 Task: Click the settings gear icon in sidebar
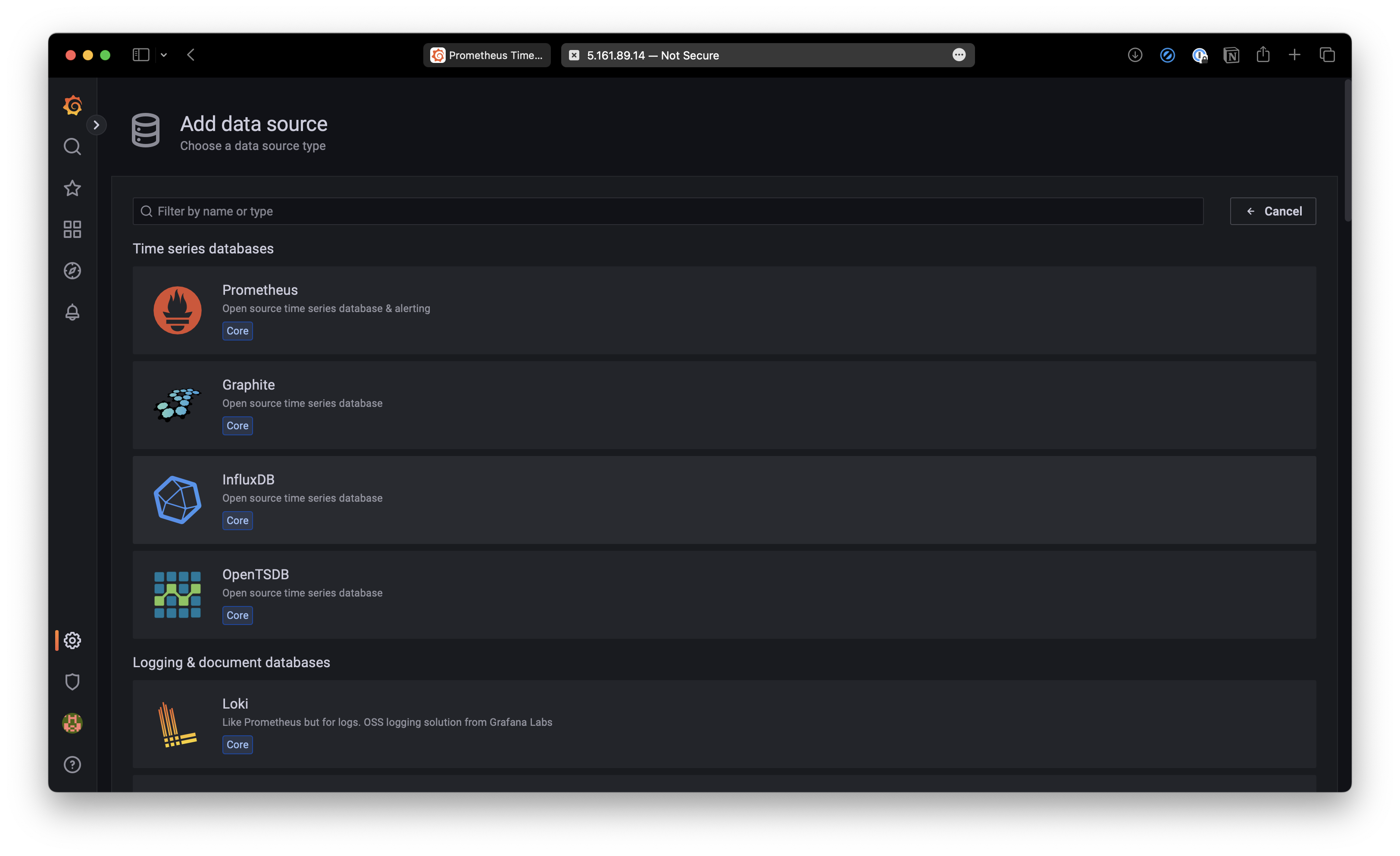click(72, 640)
